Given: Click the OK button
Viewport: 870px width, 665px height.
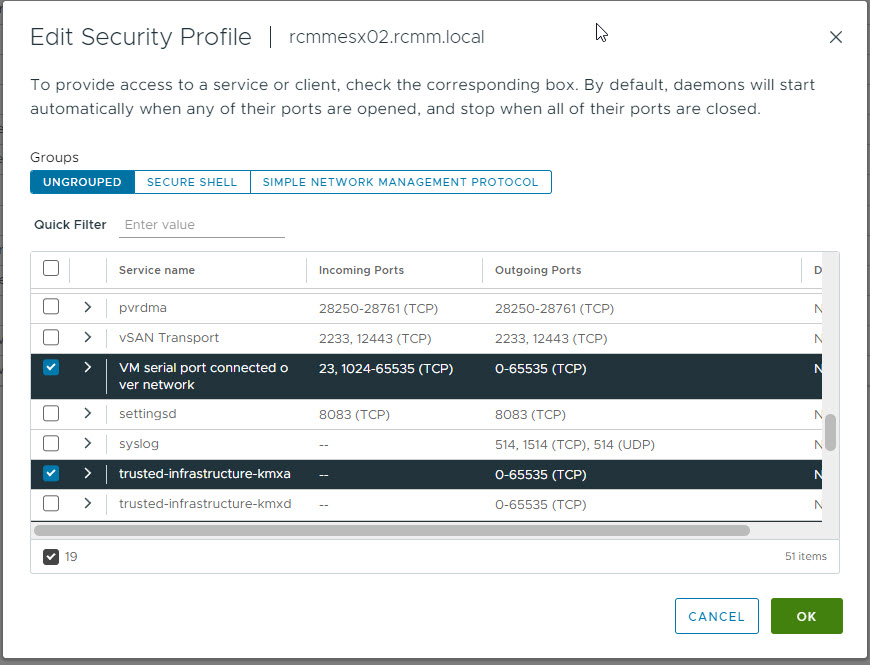Looking at the screenshot, I should [x=806, y=616].
